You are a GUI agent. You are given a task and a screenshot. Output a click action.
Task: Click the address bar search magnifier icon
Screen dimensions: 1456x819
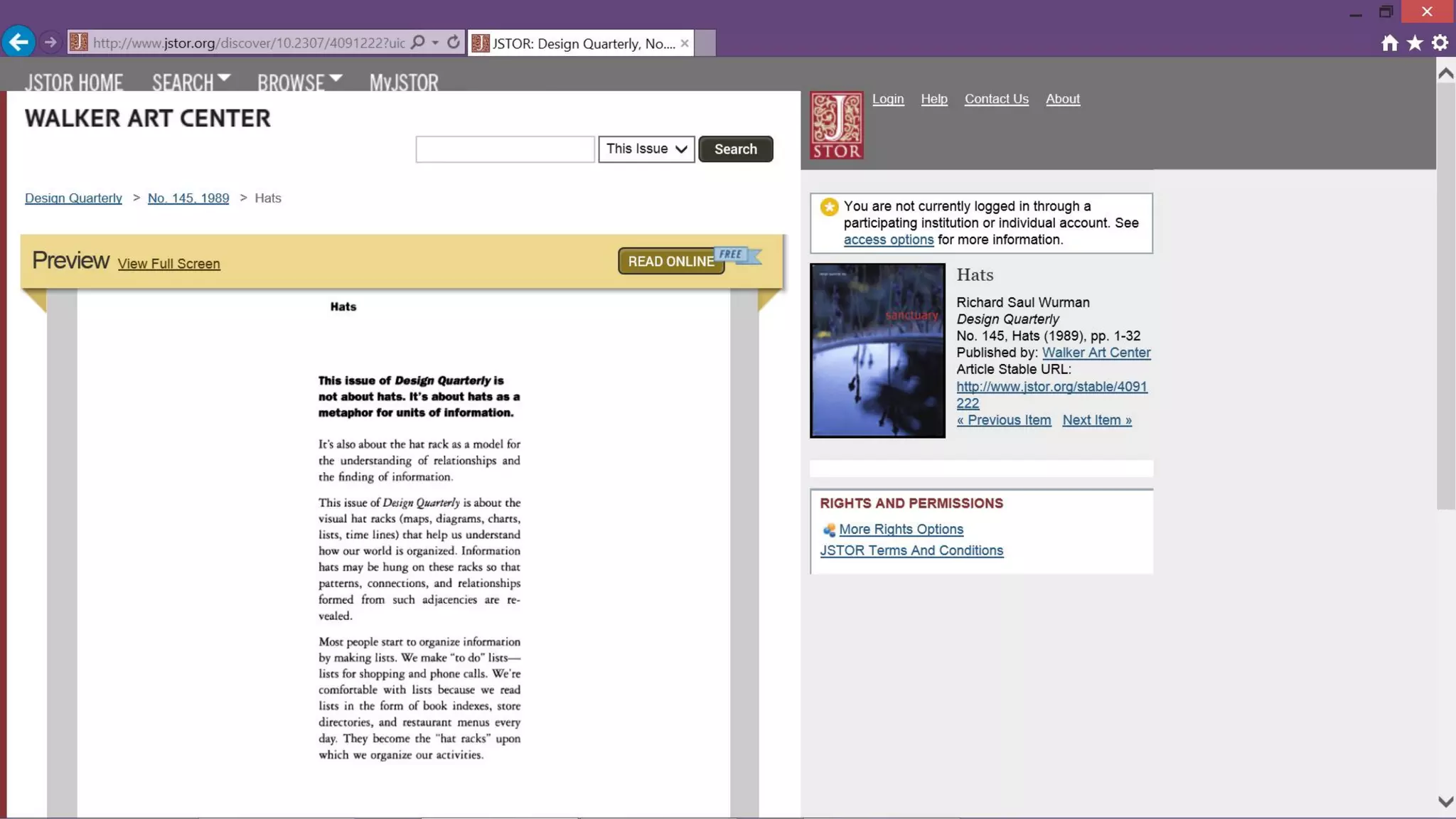[418, 43]
